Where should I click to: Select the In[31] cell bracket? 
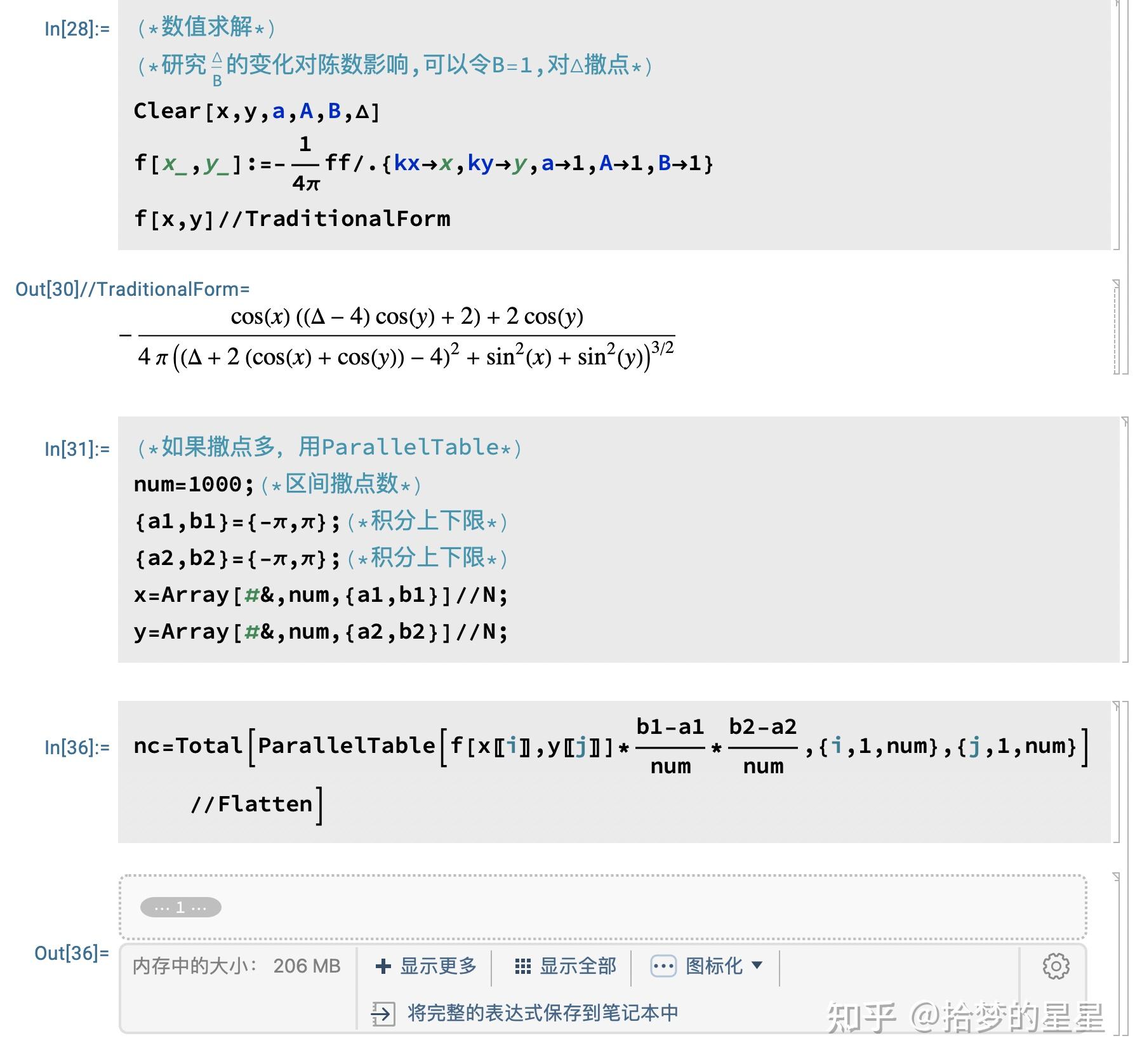click(x=1124, y=540)
